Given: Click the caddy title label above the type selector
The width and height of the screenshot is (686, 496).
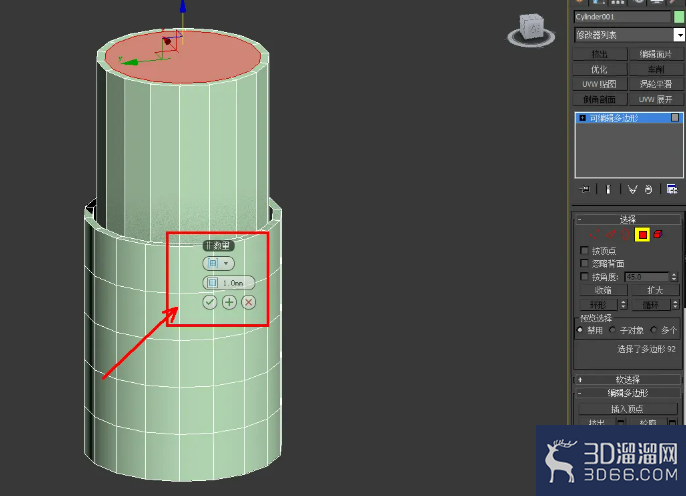Looking at the screenshot, I should pyautogui.click(x=219, y=245).
